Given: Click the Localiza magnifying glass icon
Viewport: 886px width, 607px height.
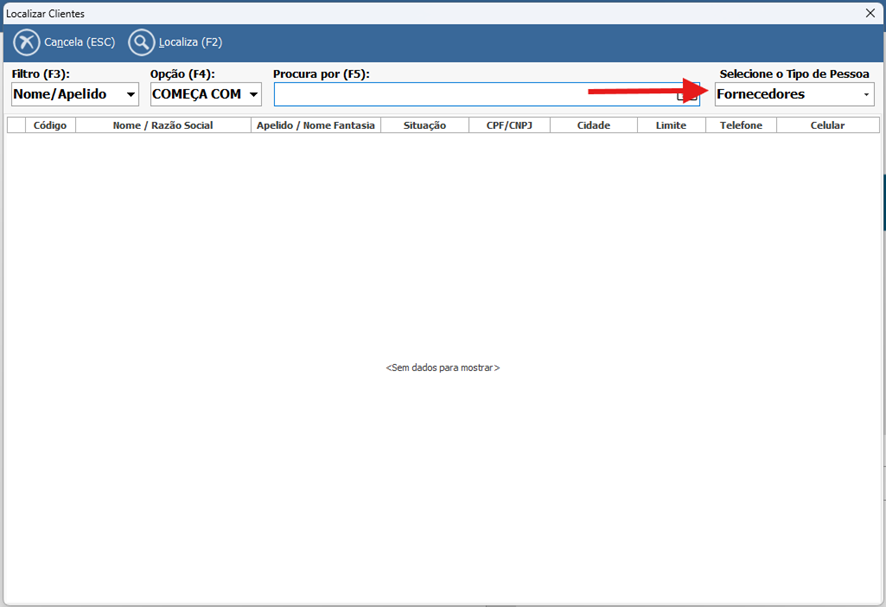Looking at the screenshot, I should tap(142, 43).
